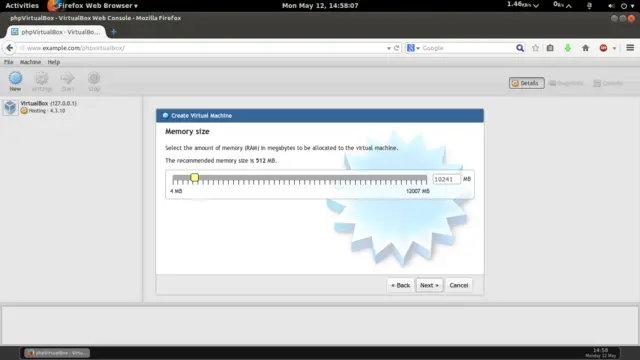Click the search magnifier icon

click(x=520, y=48)
